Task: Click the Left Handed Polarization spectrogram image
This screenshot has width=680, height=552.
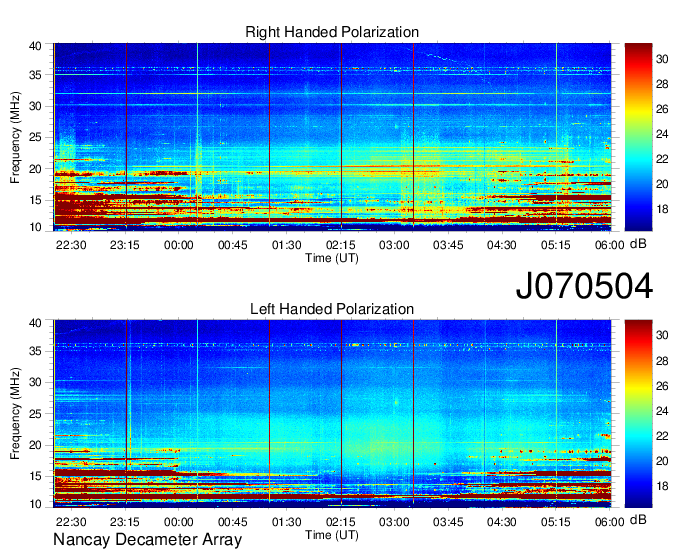Action: pyautogui.click(x=332, y=414)
